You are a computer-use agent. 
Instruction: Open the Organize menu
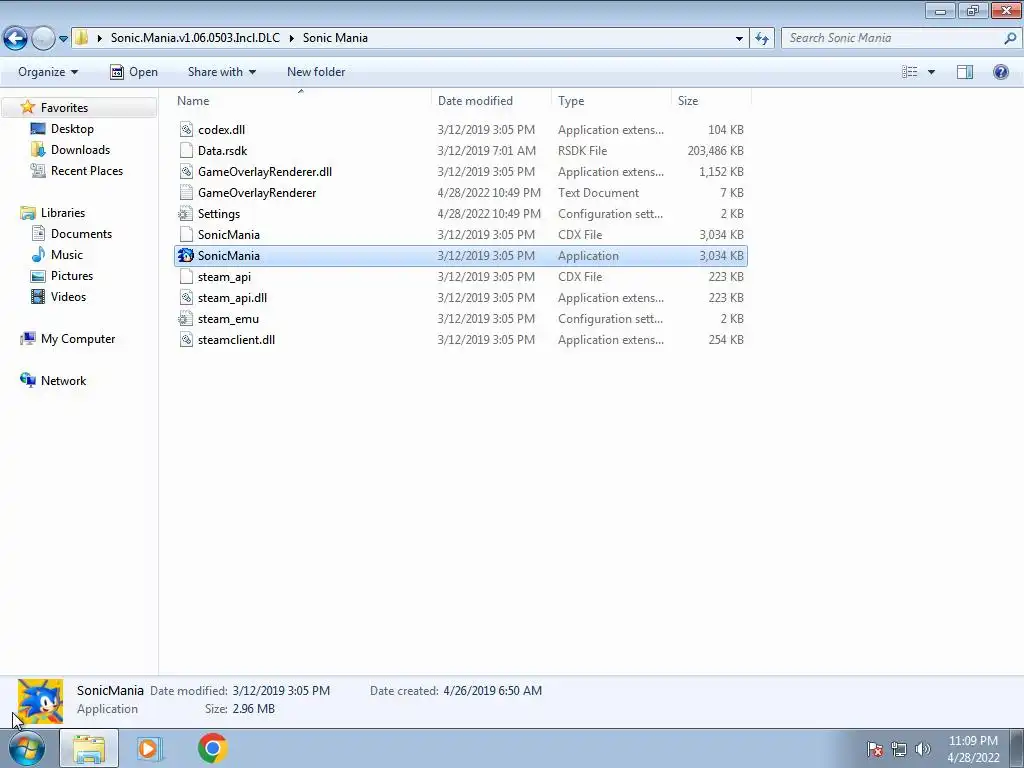point(48,72)
